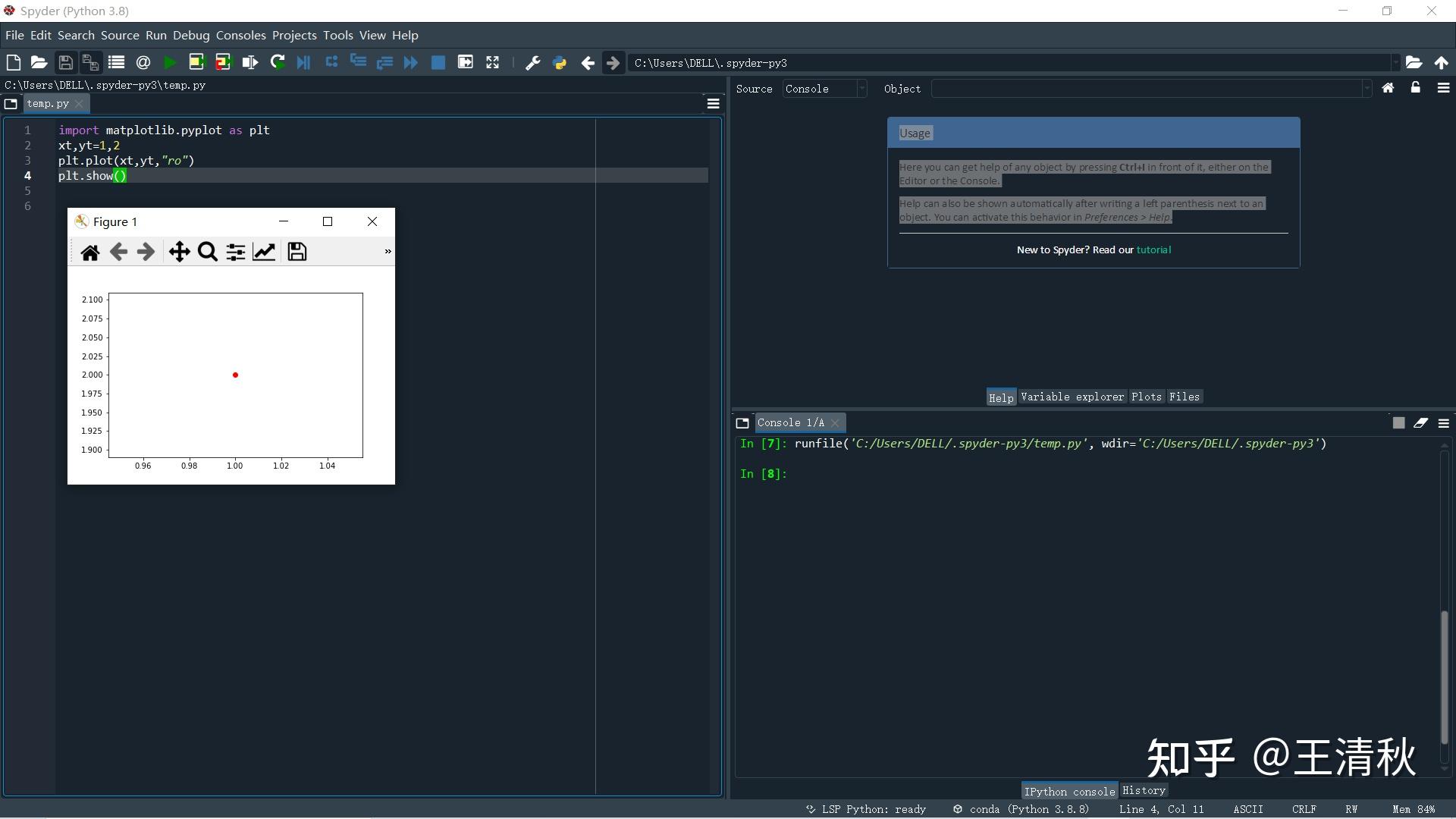
Task: Stop the running script execution
Action: click(438, 62)
